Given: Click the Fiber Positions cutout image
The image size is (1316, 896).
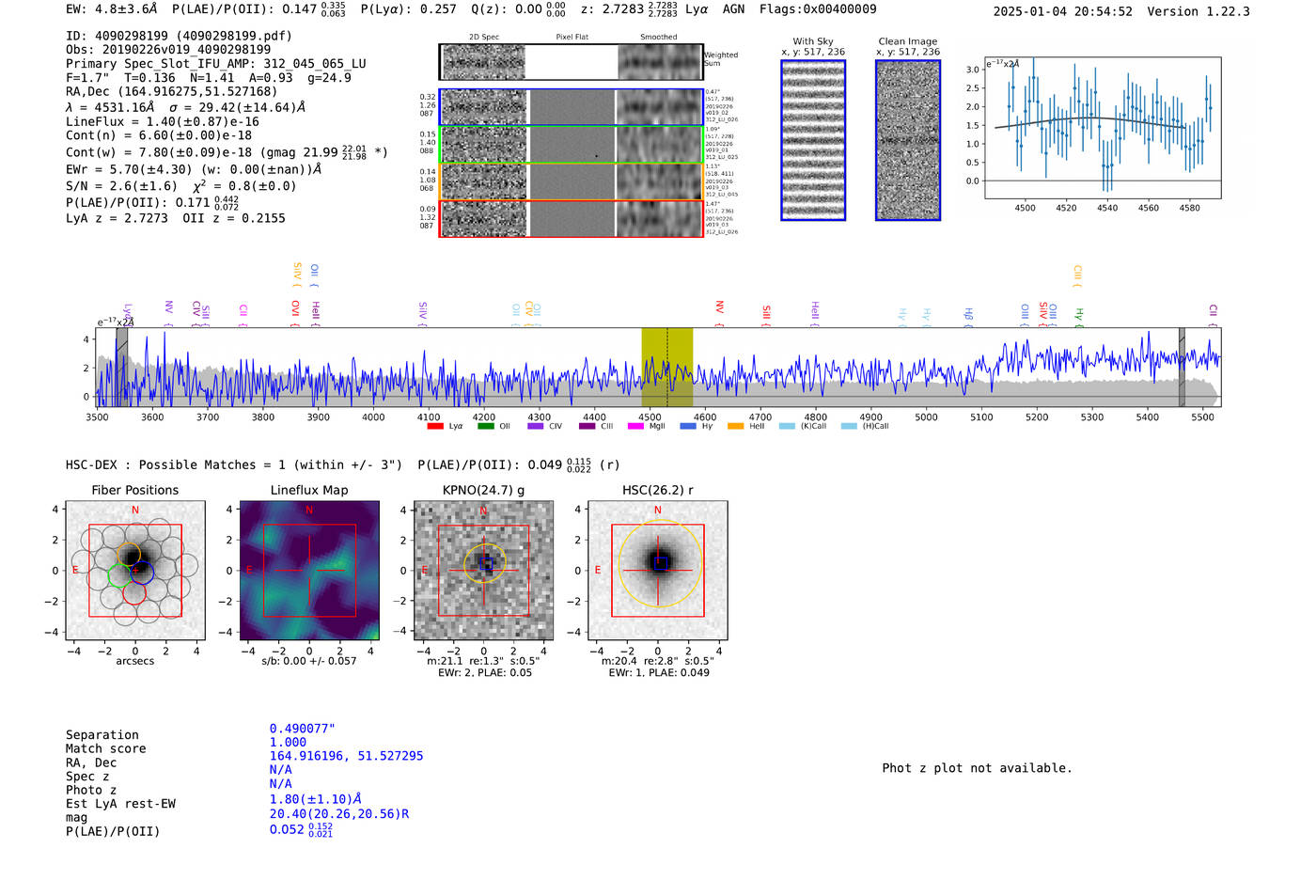Looking at the screenshot, I should pos(135,571).
